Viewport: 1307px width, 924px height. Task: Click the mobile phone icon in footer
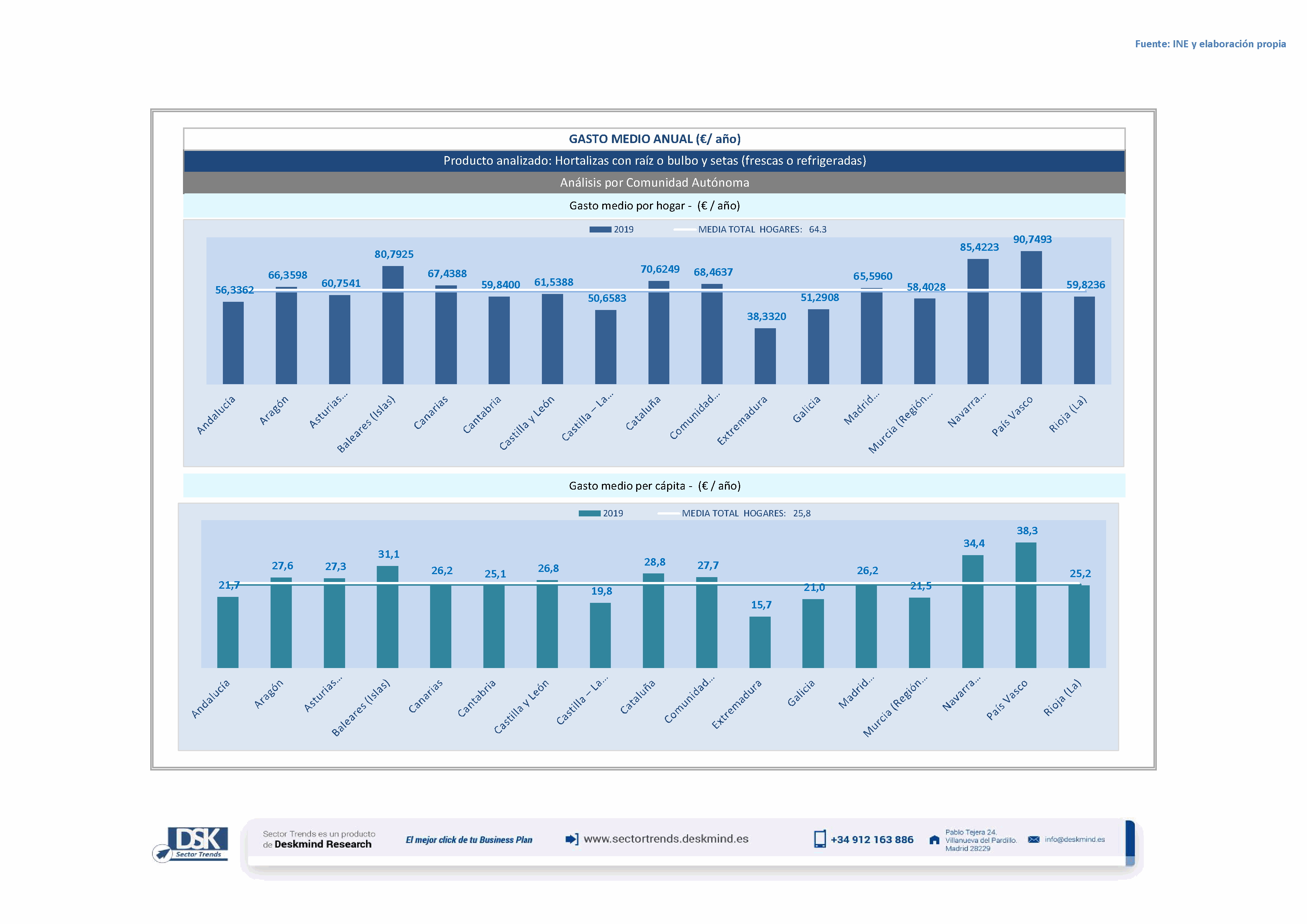tap(820, 839)
